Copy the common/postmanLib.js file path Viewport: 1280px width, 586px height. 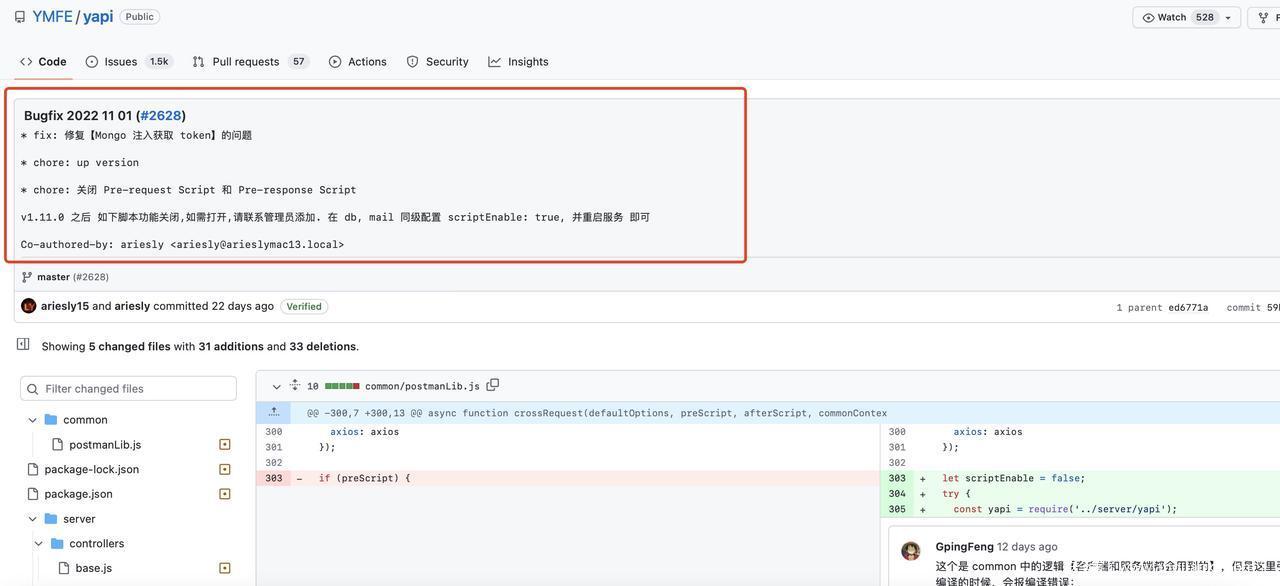492,385
